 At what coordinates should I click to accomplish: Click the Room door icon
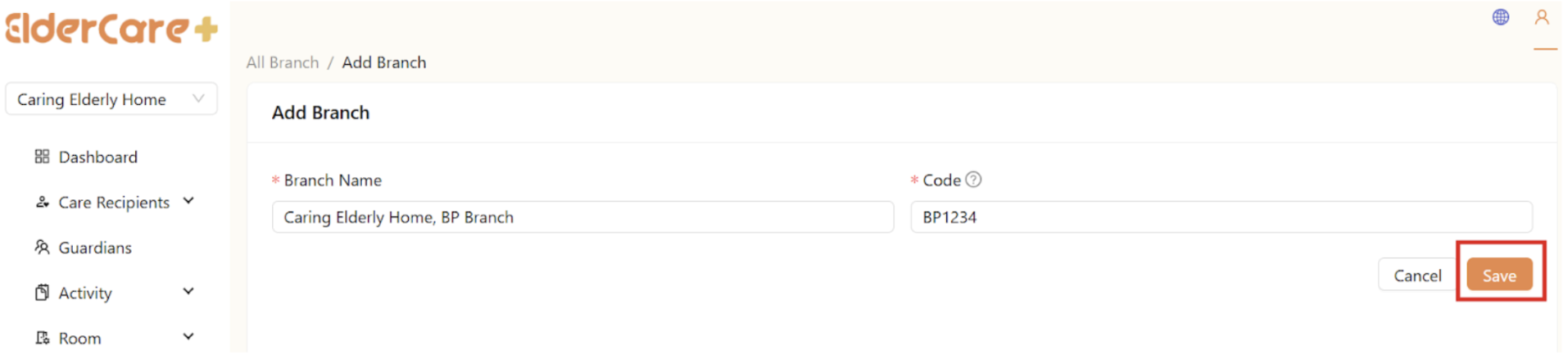pos(42,338)
